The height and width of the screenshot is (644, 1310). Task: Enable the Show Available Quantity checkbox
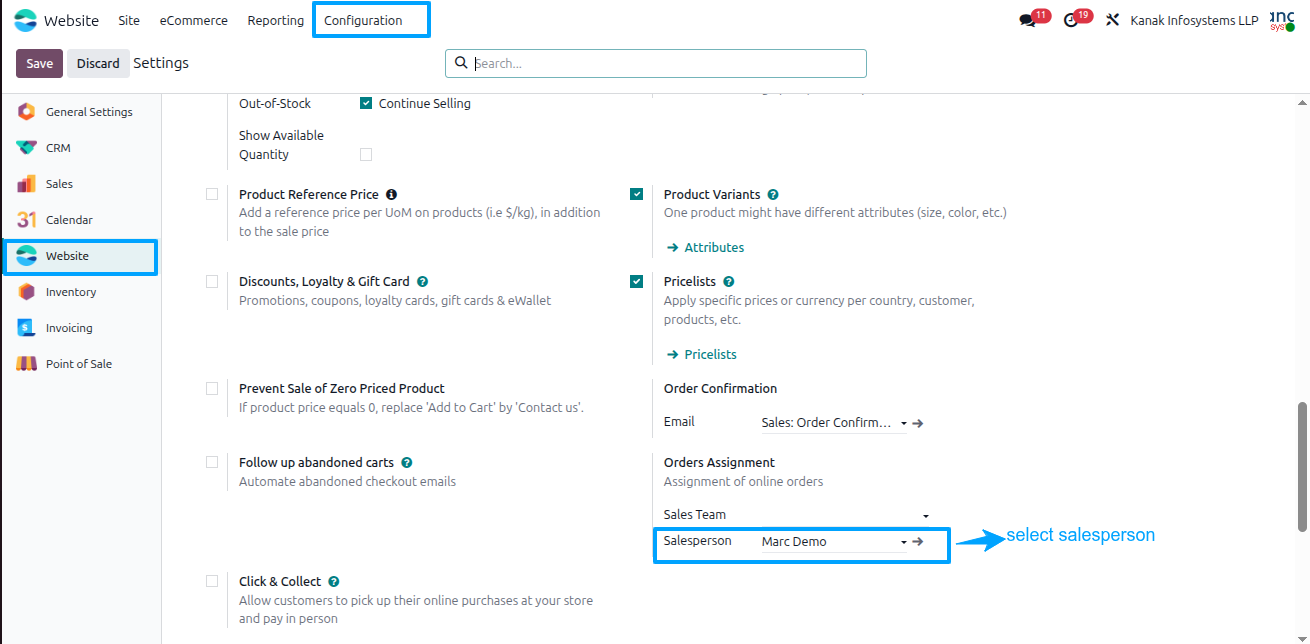tap(366, 154)
